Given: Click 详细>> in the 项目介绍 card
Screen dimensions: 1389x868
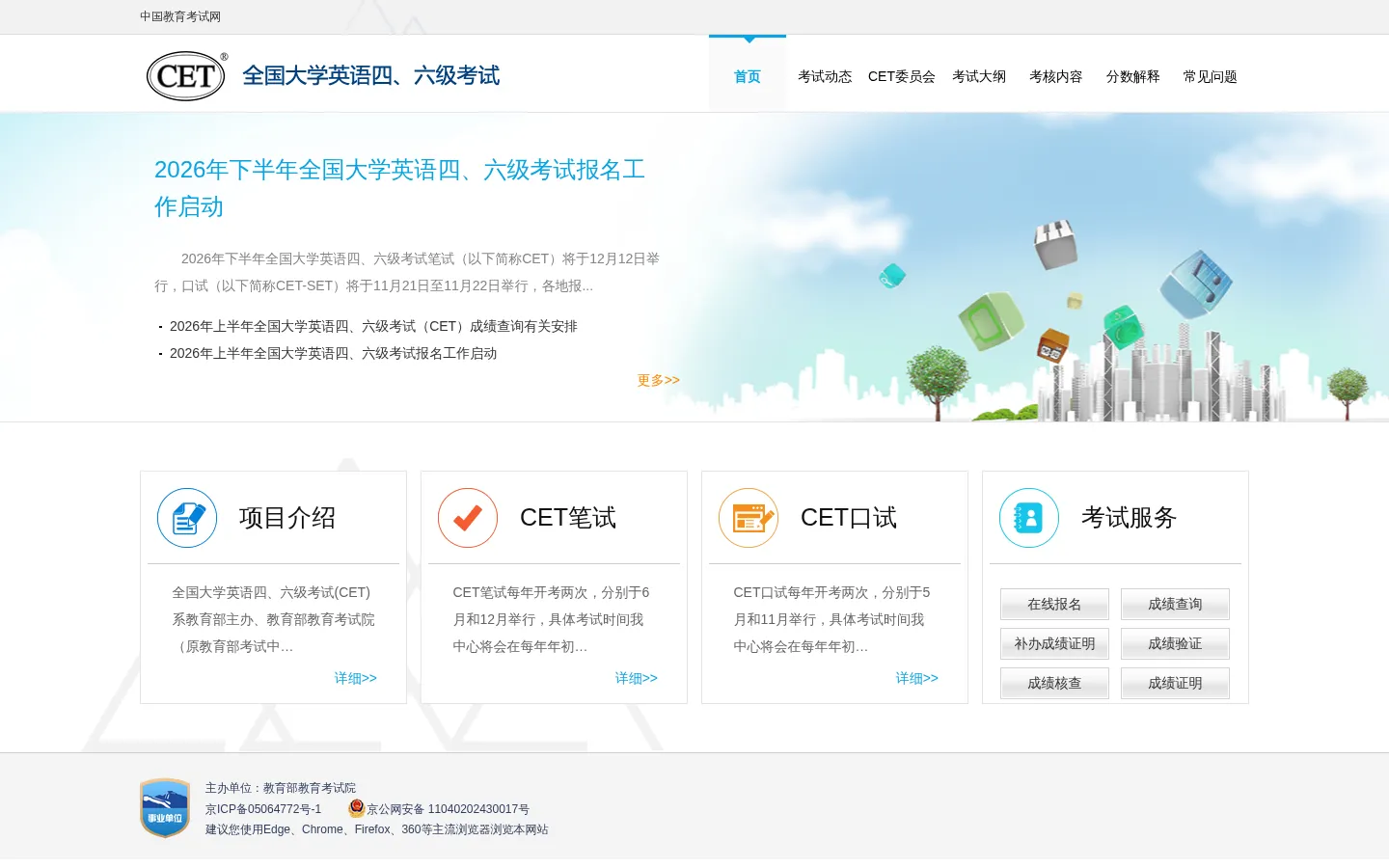Looking at the screenshot, I should coord(356,678).
